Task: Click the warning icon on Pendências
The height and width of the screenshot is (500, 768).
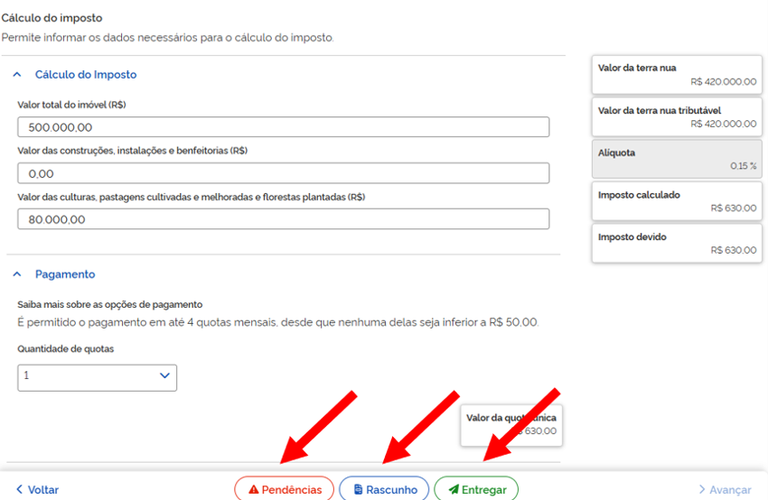Action: 253,489
